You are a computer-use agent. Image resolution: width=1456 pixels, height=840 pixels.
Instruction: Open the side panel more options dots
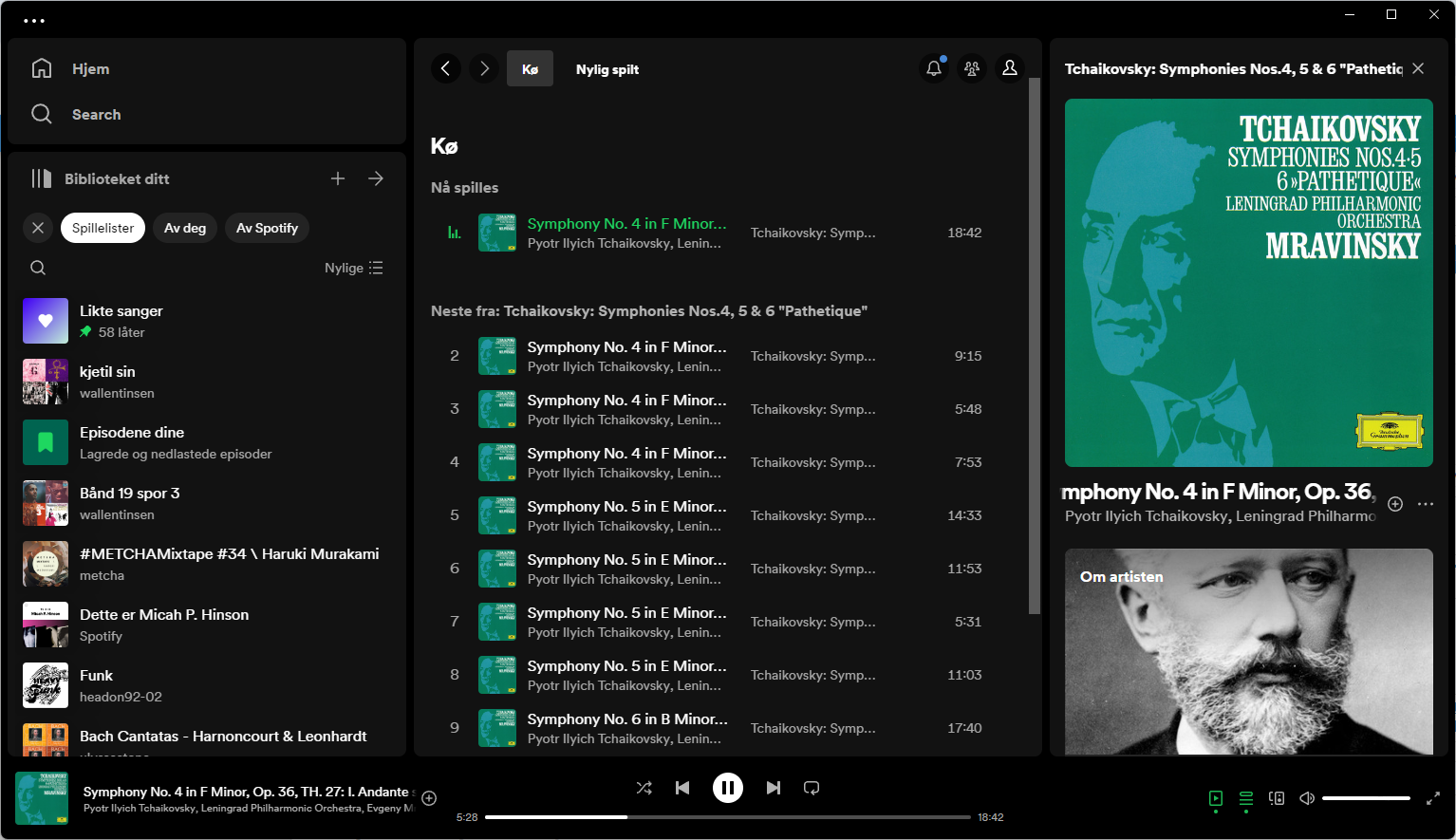point(1426,504)
